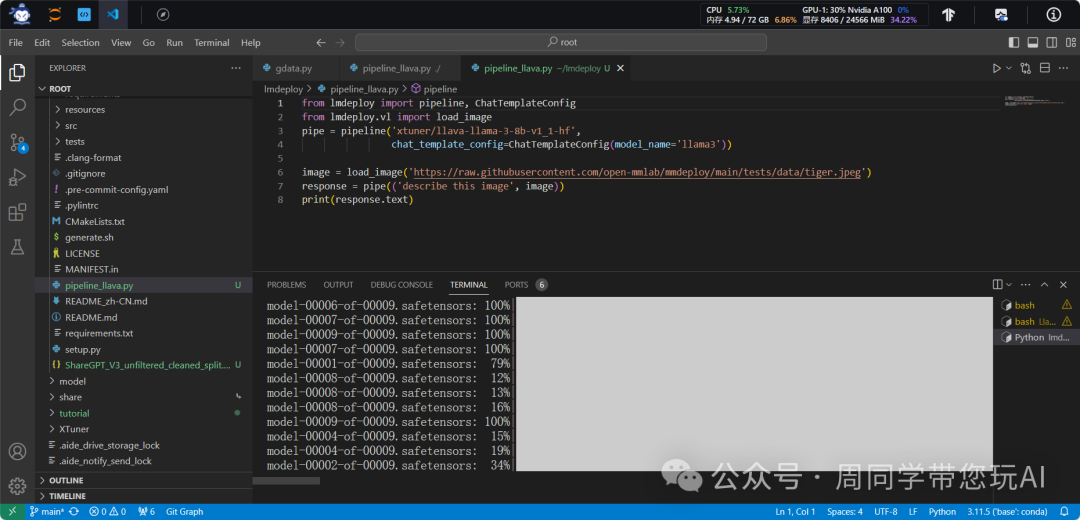Open the Terminal menu
1080x520 pixels.
[211, 43]
